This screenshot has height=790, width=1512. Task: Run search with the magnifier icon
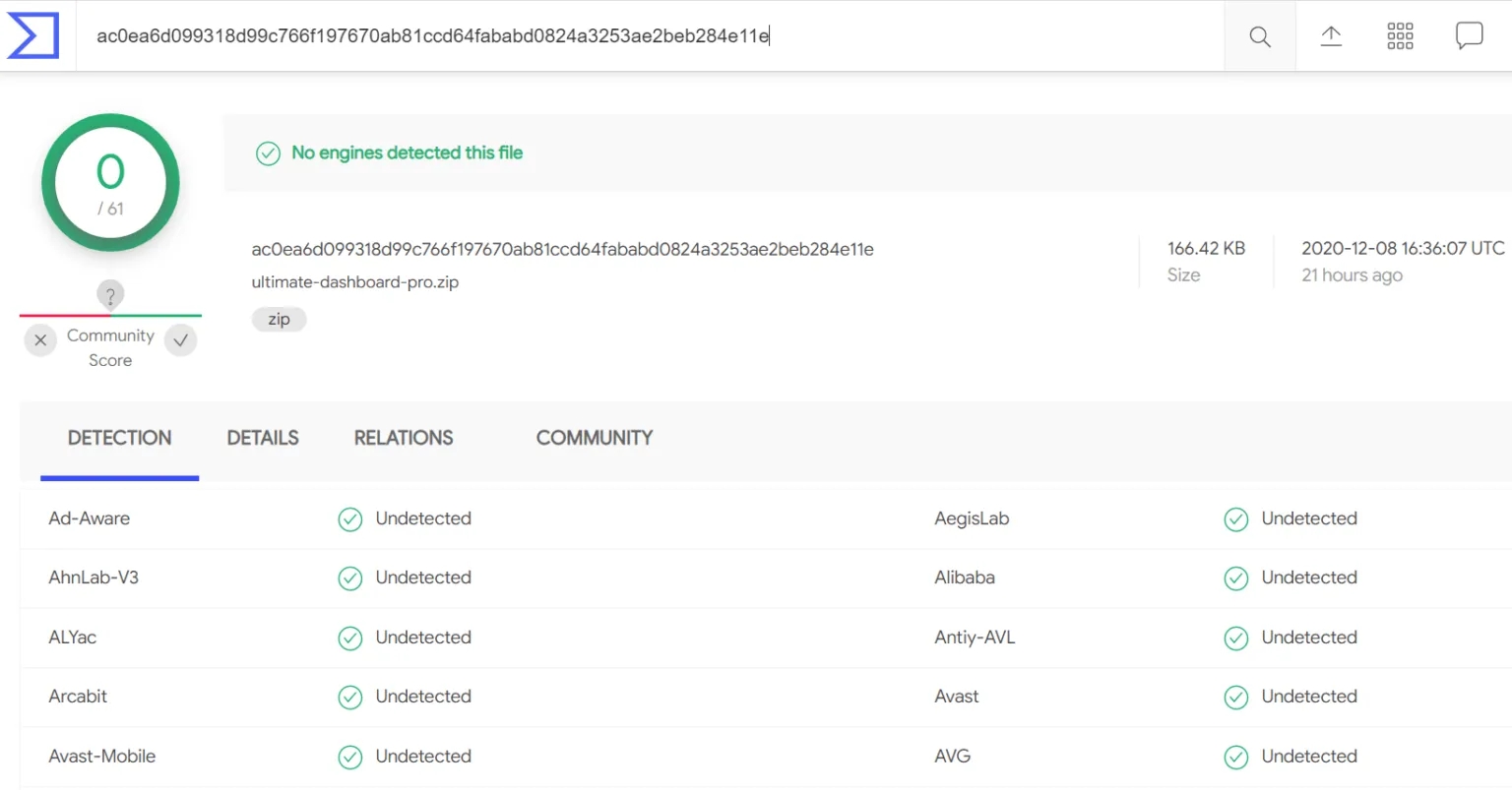coord(1260,36)
